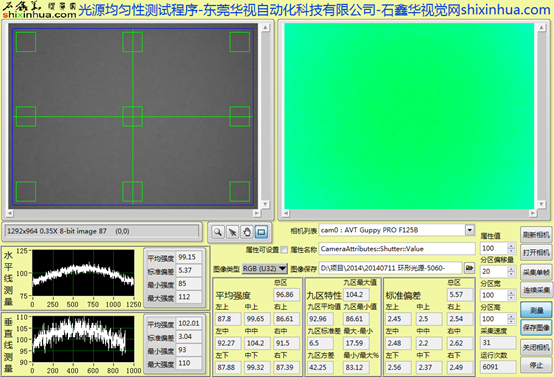Click the left image pane horizontal scrollbar
The width and height of the screenshot is (554, 377).
pyautogui.click(x=133, y=213)
